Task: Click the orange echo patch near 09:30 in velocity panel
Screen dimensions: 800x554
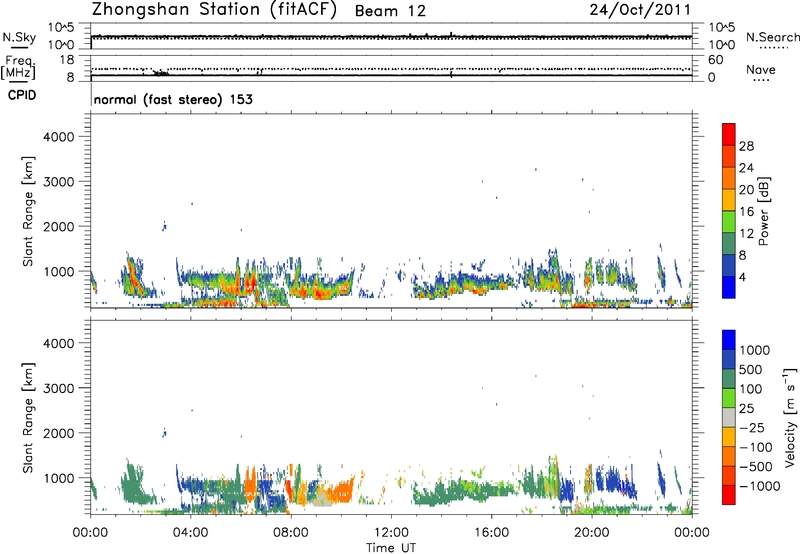Action: [x=340, y=492]
